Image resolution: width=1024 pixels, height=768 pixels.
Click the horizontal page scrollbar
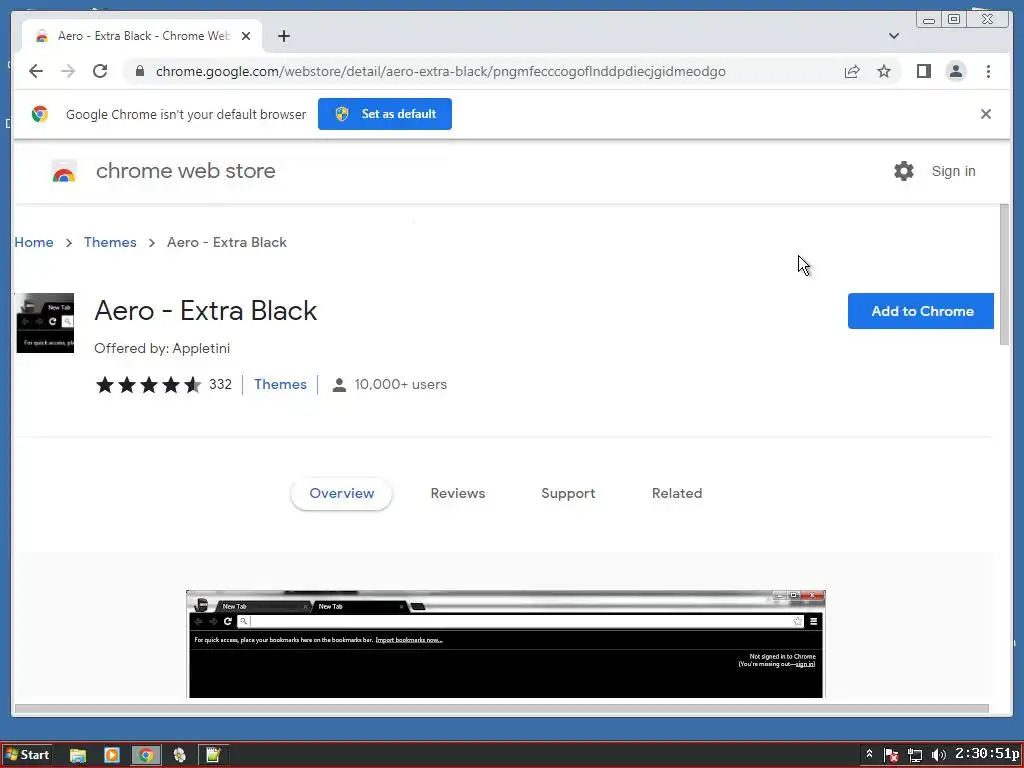(x=502, y=709)
